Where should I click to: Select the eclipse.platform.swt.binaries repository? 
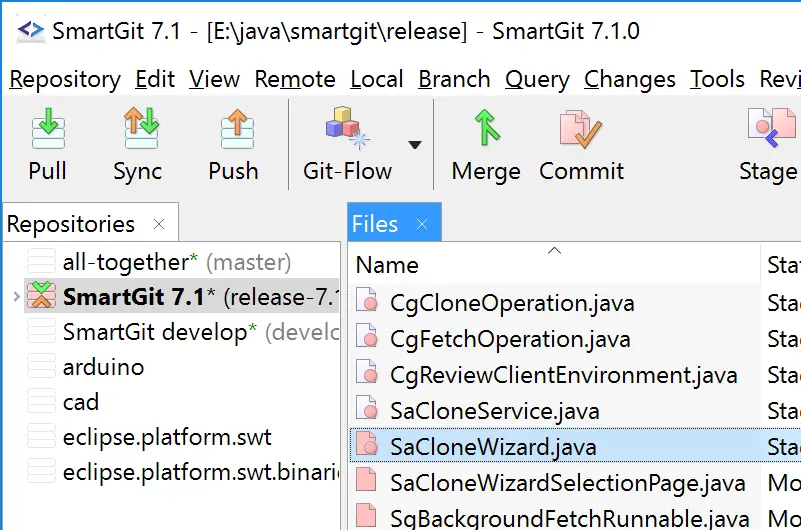pos(200,472)
